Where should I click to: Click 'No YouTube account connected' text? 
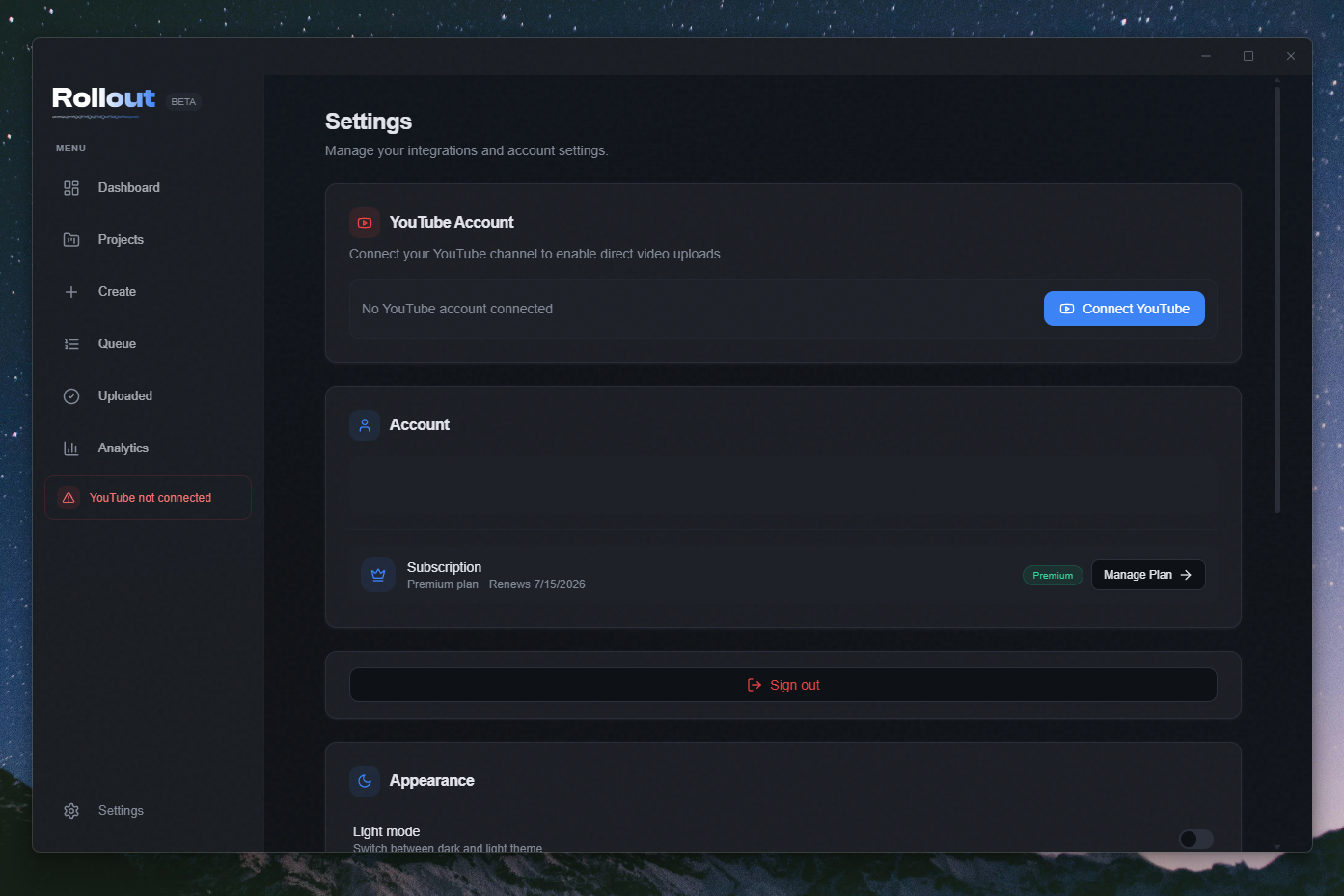pyautogui.click(x=457, y=309)
